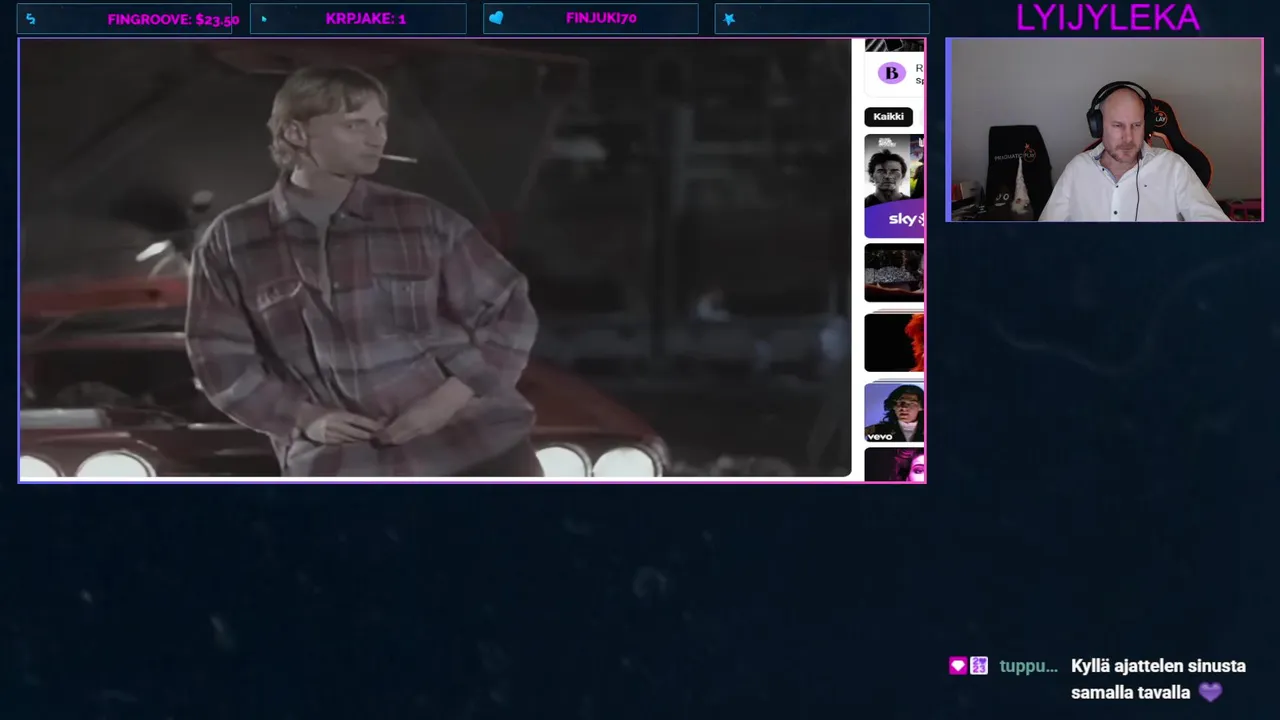1280x720 pixels.
Task: Click the retweet-style icon beside FINGROOVE
Action: click(30, 19)
